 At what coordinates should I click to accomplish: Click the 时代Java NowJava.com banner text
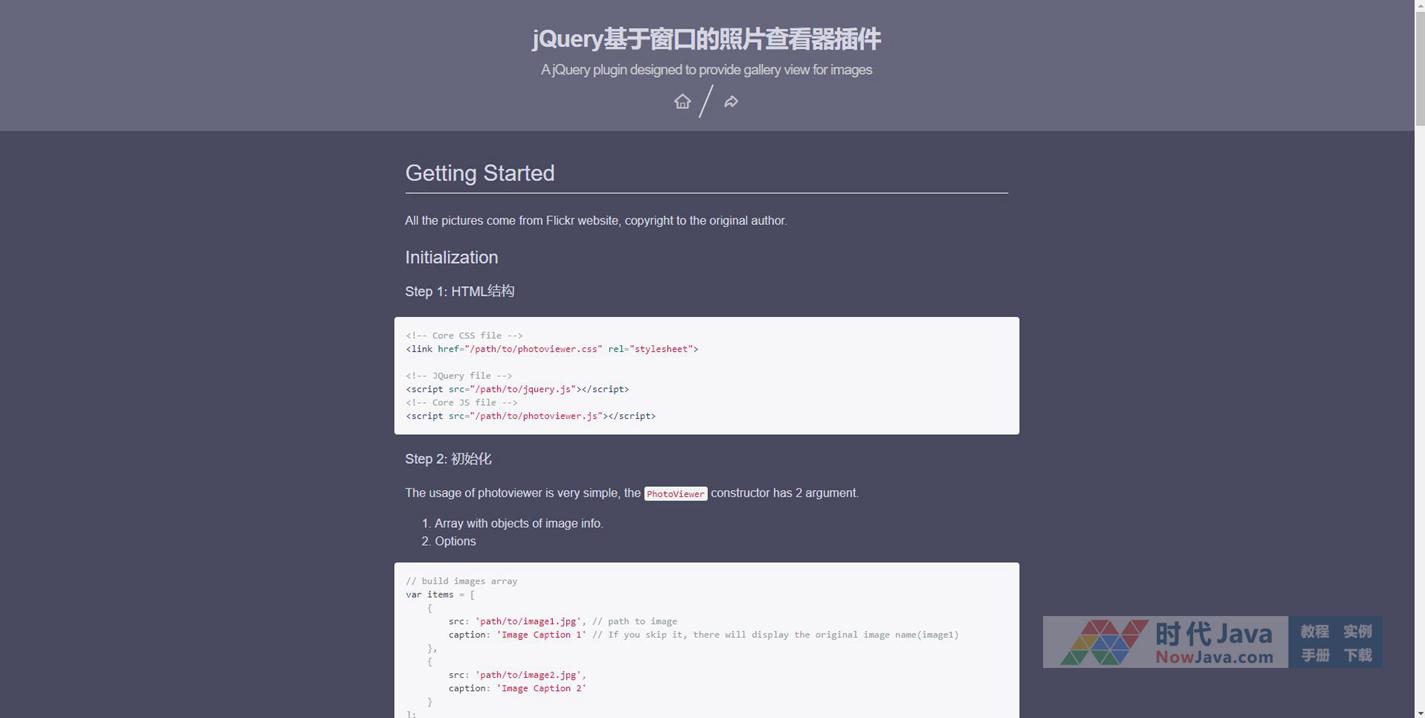click(1214, 642)
